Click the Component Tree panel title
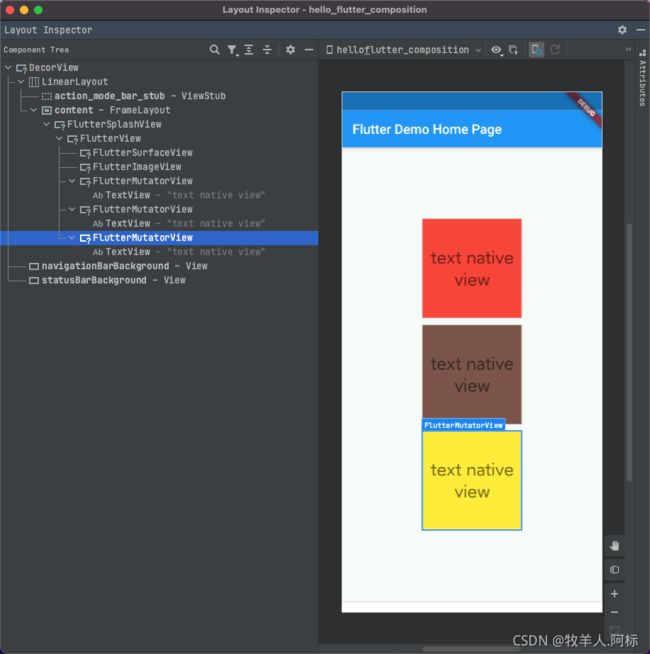 (x=36, y=50)
